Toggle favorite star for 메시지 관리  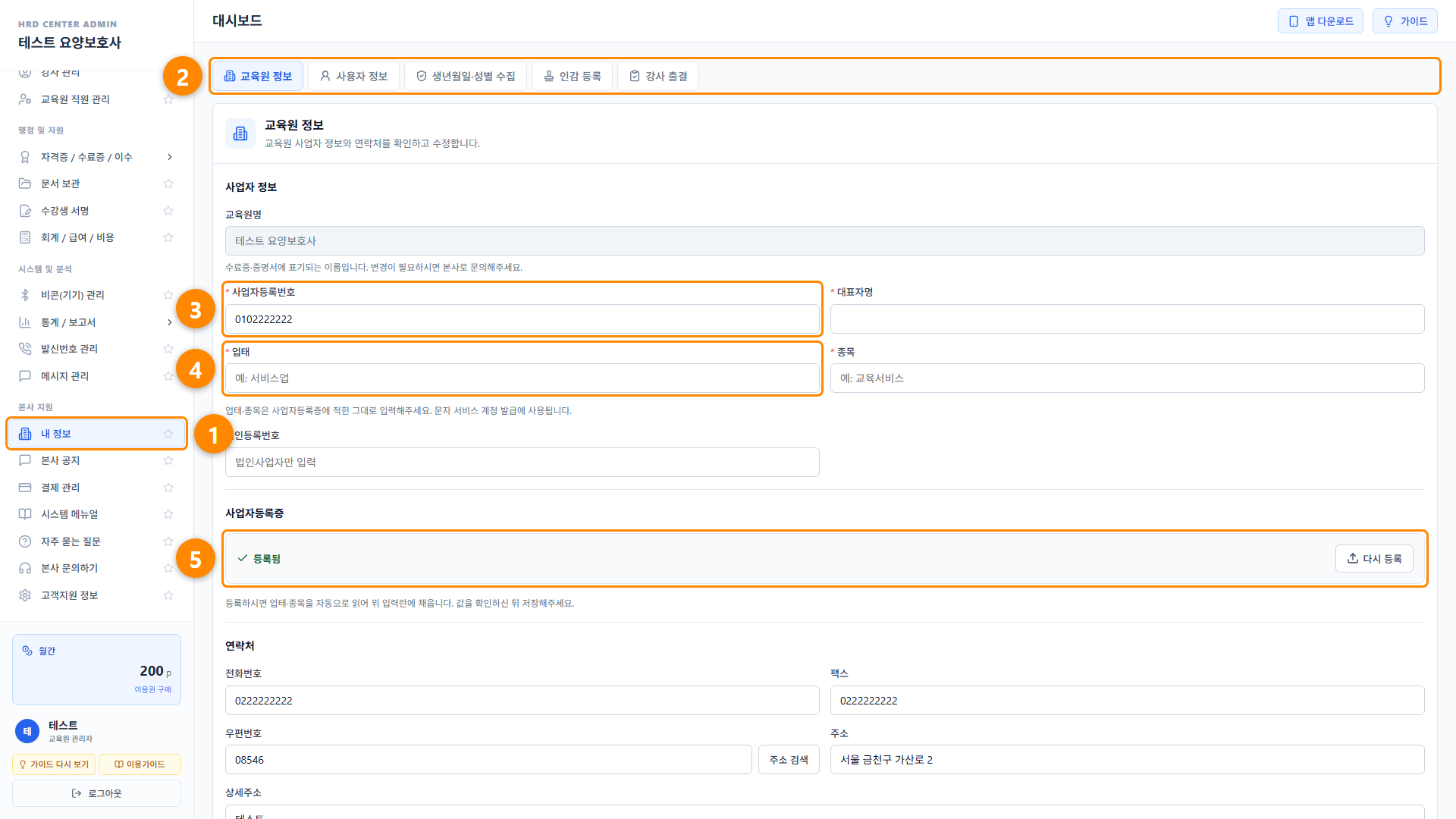[x=168, y=376]
